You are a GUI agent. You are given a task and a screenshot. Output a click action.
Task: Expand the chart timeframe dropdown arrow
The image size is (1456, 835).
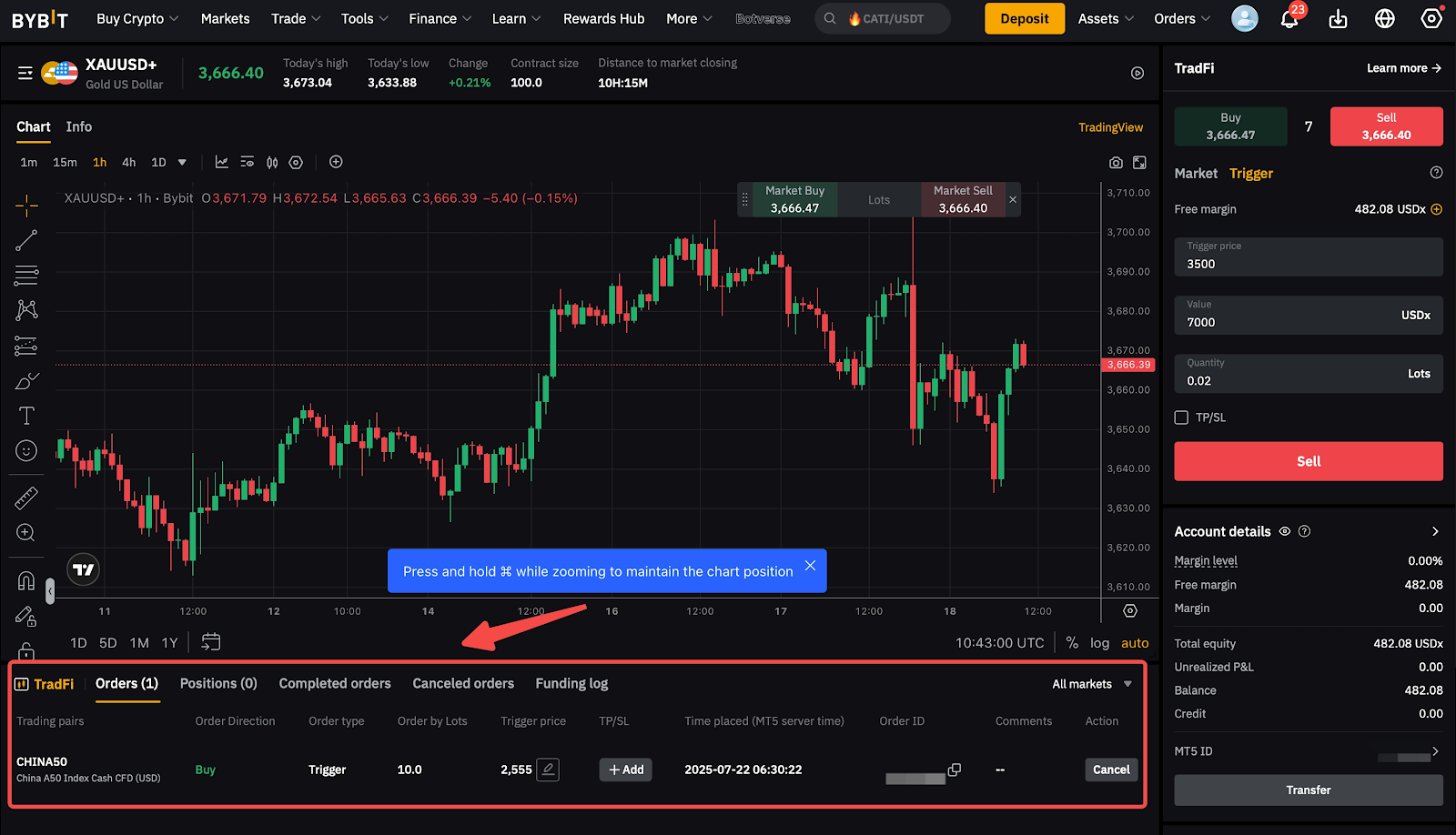(x=182, y=162)
